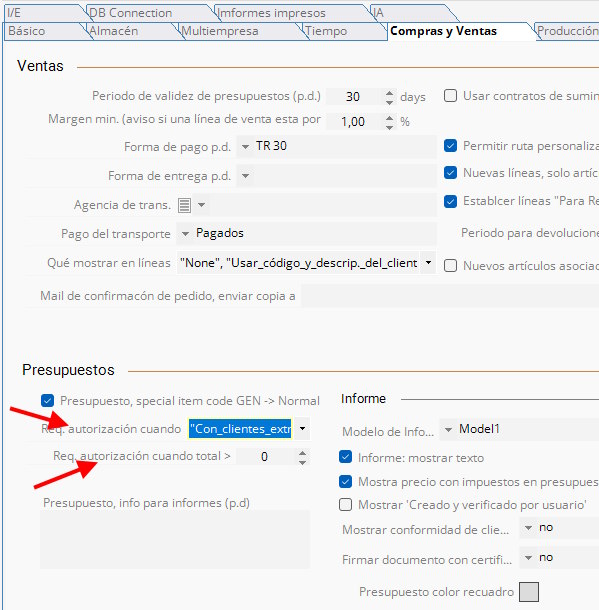599x610 pixels.
Task: Uncheck Mostra precio con impuestos checkbox
Action: 345,482
